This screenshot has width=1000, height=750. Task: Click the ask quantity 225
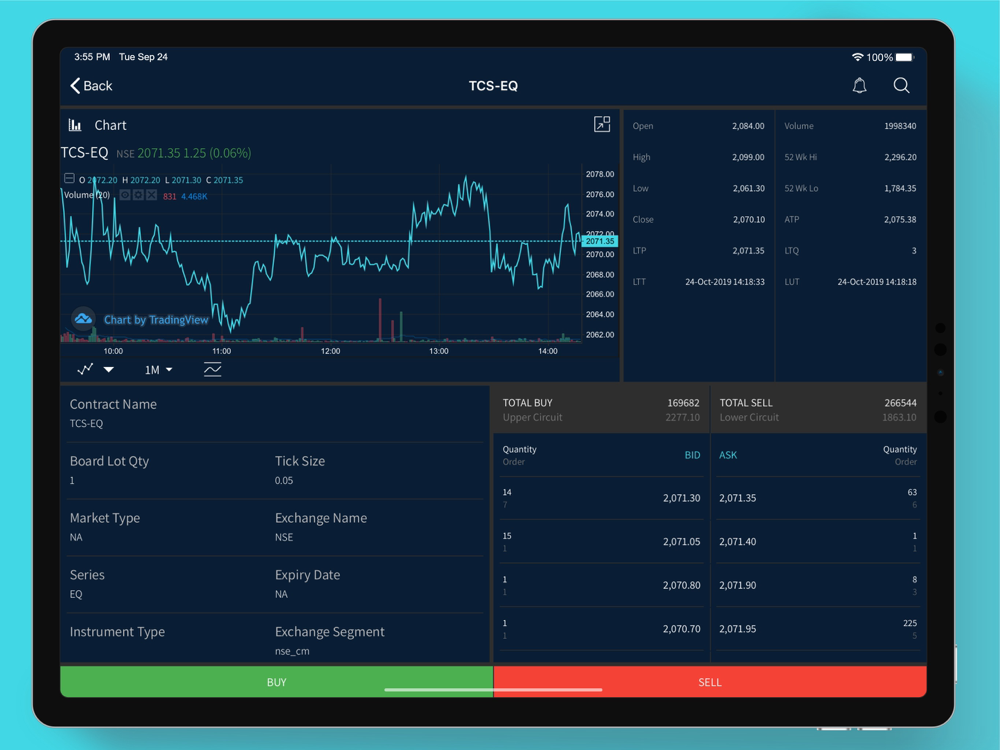[910, 623]
